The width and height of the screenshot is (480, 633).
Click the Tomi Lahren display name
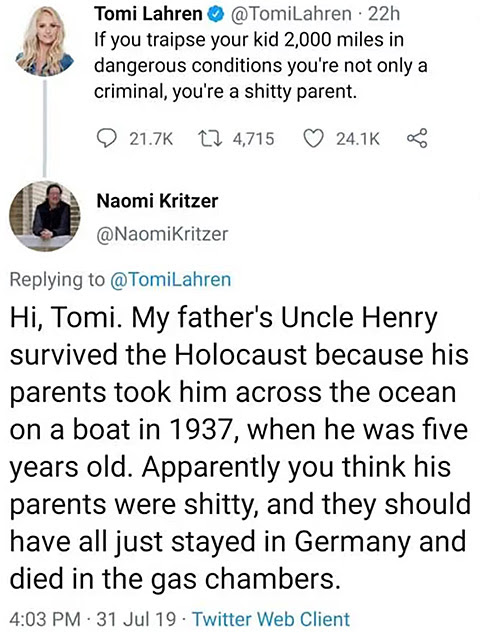(x=149, y=15)
